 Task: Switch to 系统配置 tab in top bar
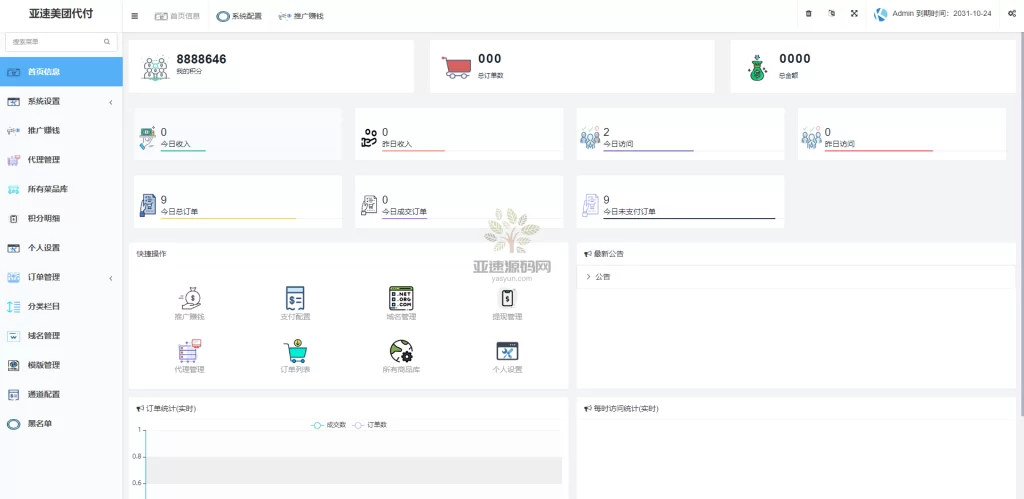pyautogui.click(x=239, y=16)
